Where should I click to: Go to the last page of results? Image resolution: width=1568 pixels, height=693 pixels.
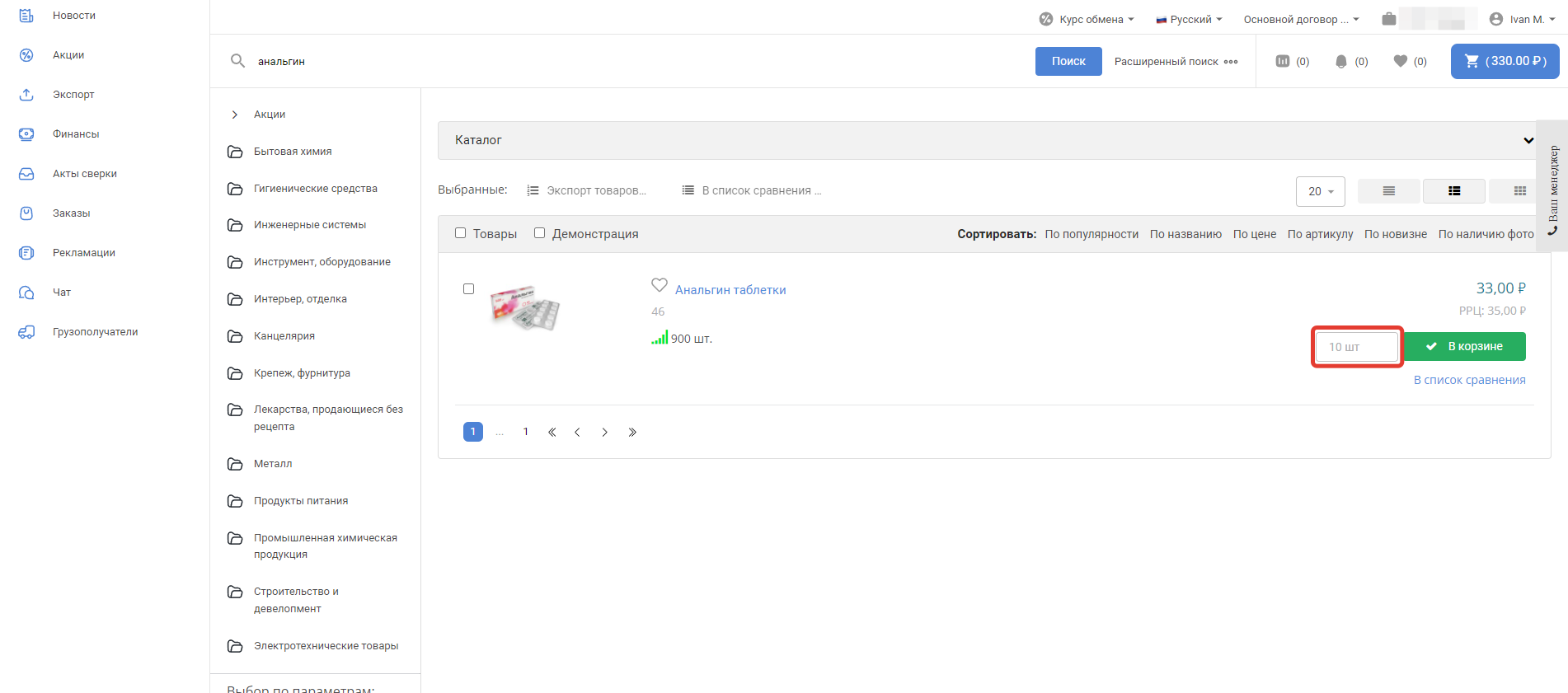tap(632, 432)
